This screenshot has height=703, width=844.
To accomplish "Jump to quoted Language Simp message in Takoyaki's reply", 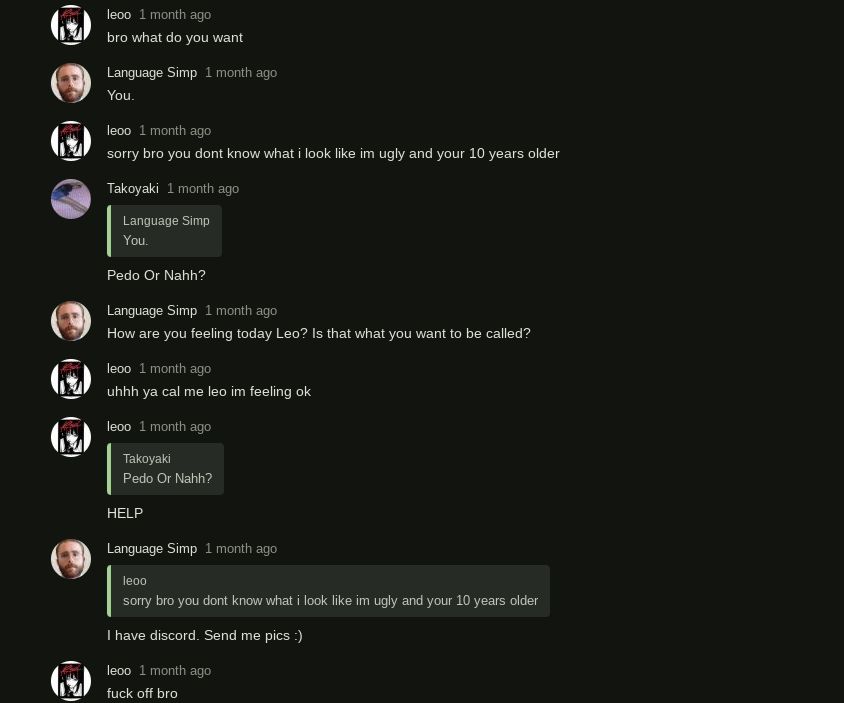I will click(x=165, y=231).
